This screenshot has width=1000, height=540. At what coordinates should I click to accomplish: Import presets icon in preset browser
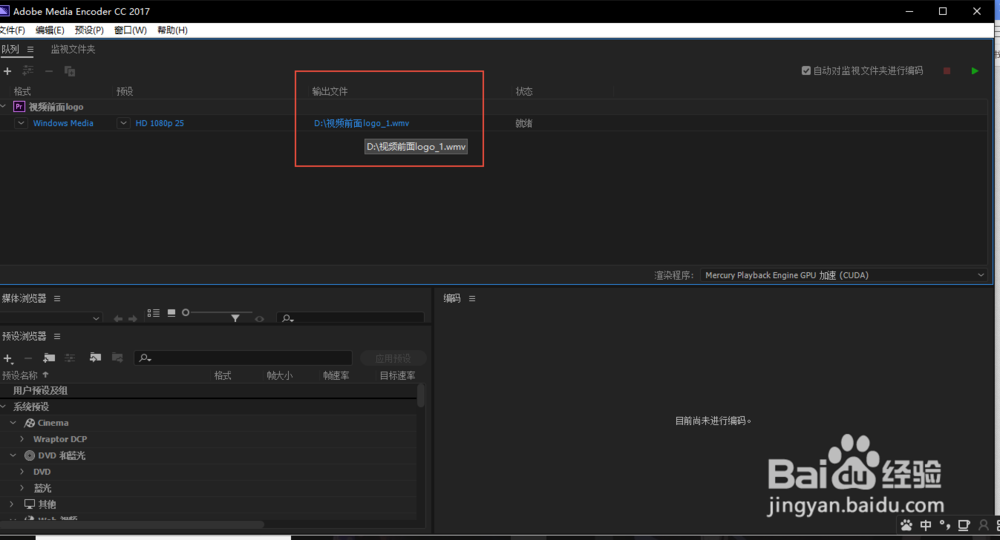(x=95, y=358)
